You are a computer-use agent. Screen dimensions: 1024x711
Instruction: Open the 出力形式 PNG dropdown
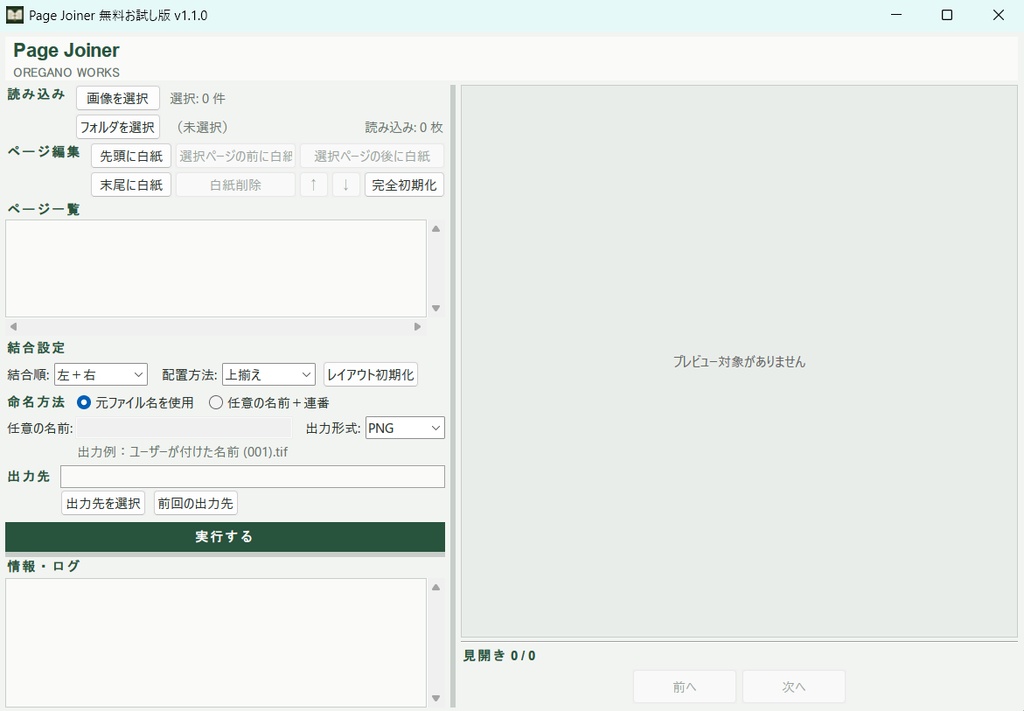tap(405, 428)
